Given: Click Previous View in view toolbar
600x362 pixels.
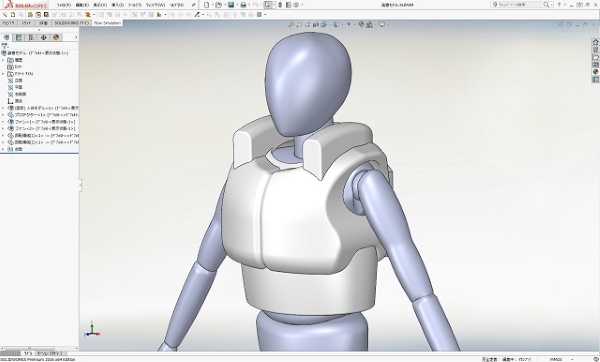Looking at the screenshot, I should click(x=307, y=24).
